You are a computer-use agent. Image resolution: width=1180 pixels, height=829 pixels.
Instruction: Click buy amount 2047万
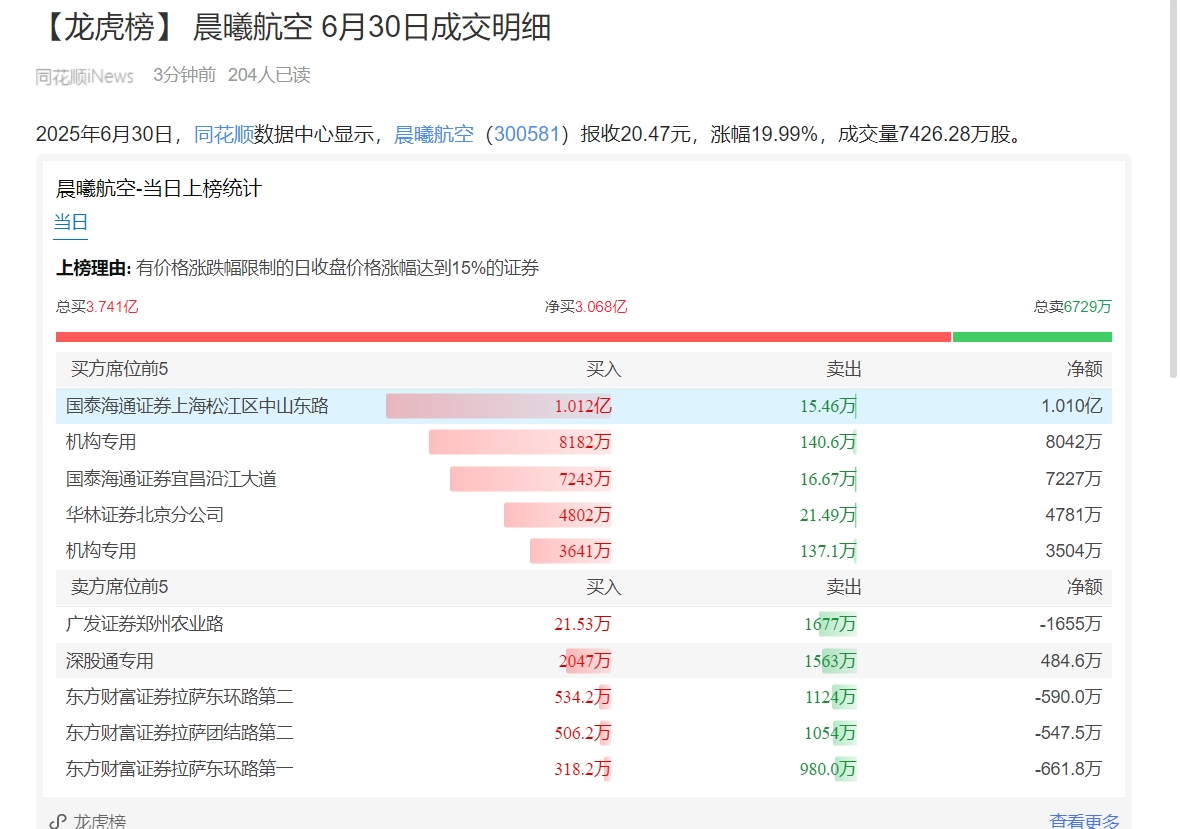pyautogui.click(x=585, y=661)
